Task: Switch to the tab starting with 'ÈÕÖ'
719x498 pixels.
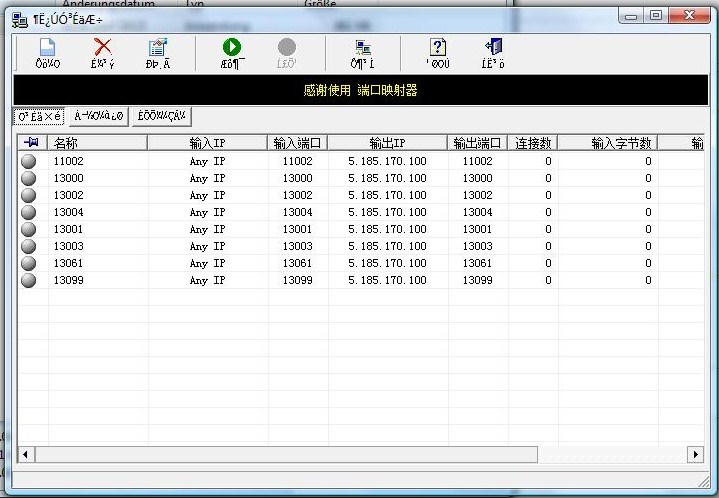Action: click(x=161, y=116)
